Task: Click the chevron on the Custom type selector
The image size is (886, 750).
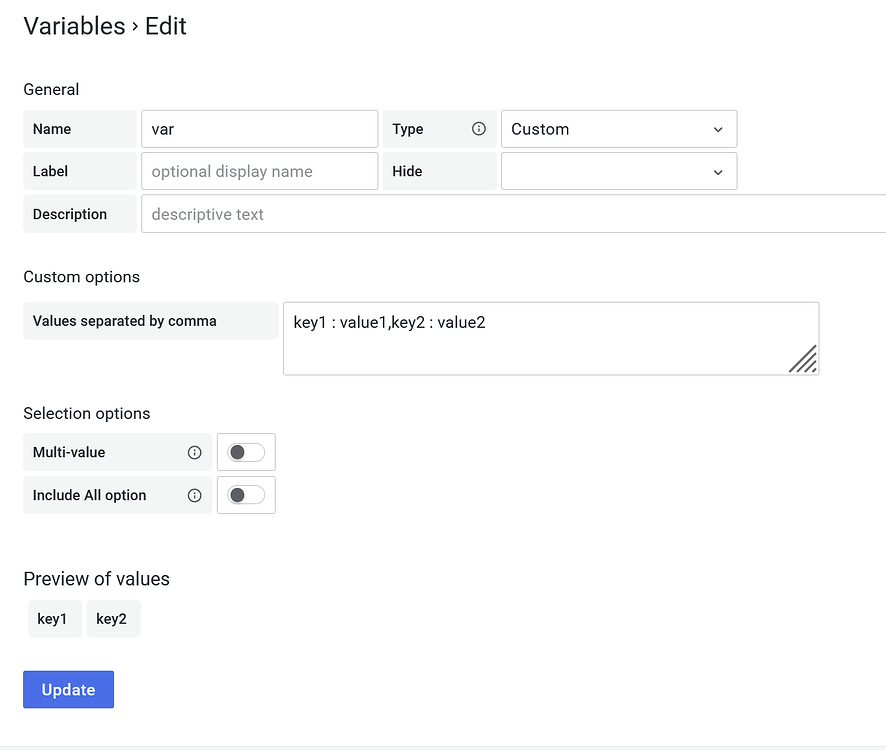Action: pos(718,128)
